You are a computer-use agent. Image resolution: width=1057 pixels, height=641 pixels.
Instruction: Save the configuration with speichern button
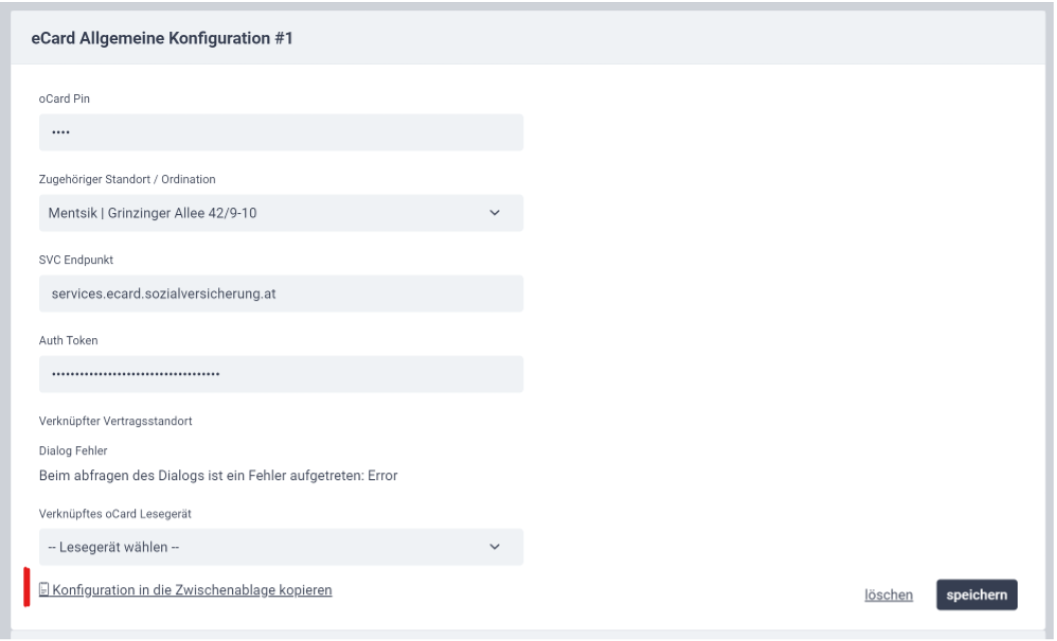[x=977, y=594]
